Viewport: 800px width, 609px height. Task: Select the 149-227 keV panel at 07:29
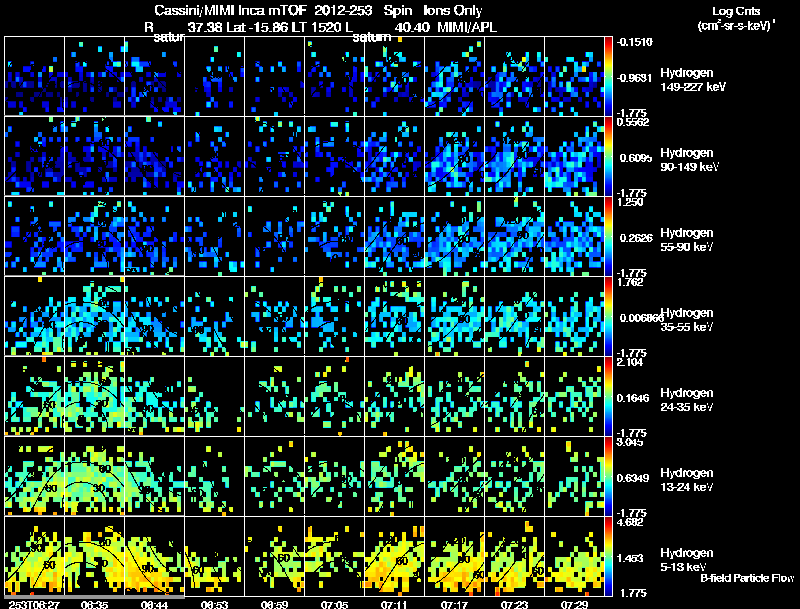pyautogui.click(x=574, y=76)
